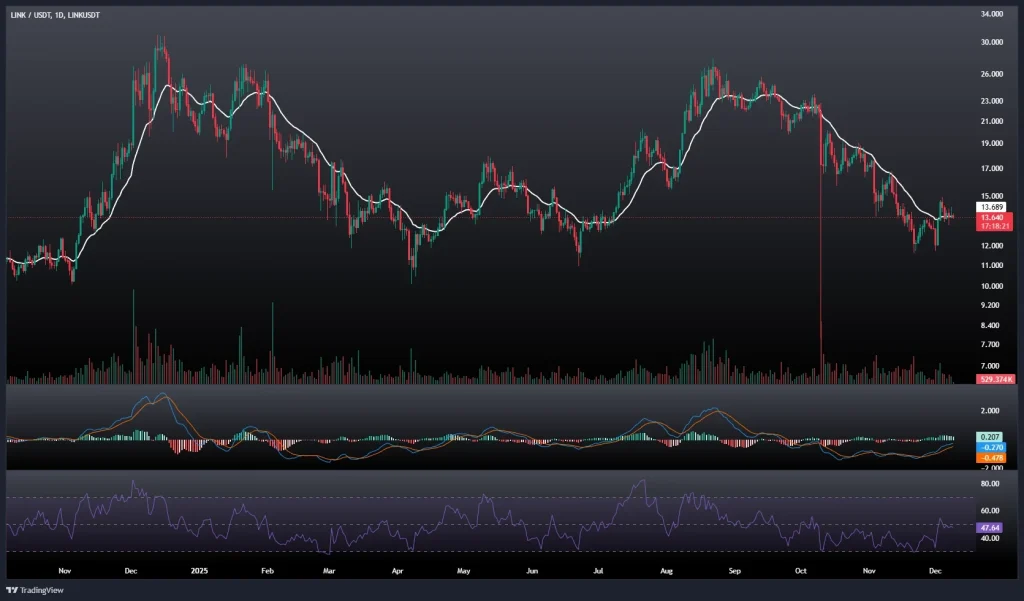Click the TradingView logo icon
Viewport: 1024px width, 601px height.
pos(13,590)
